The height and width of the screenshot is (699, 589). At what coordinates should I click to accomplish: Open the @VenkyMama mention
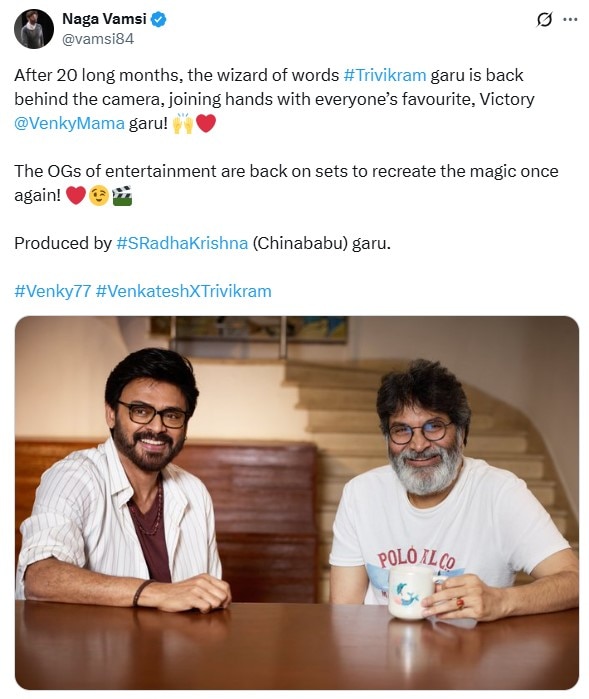[x=70, y=123]
